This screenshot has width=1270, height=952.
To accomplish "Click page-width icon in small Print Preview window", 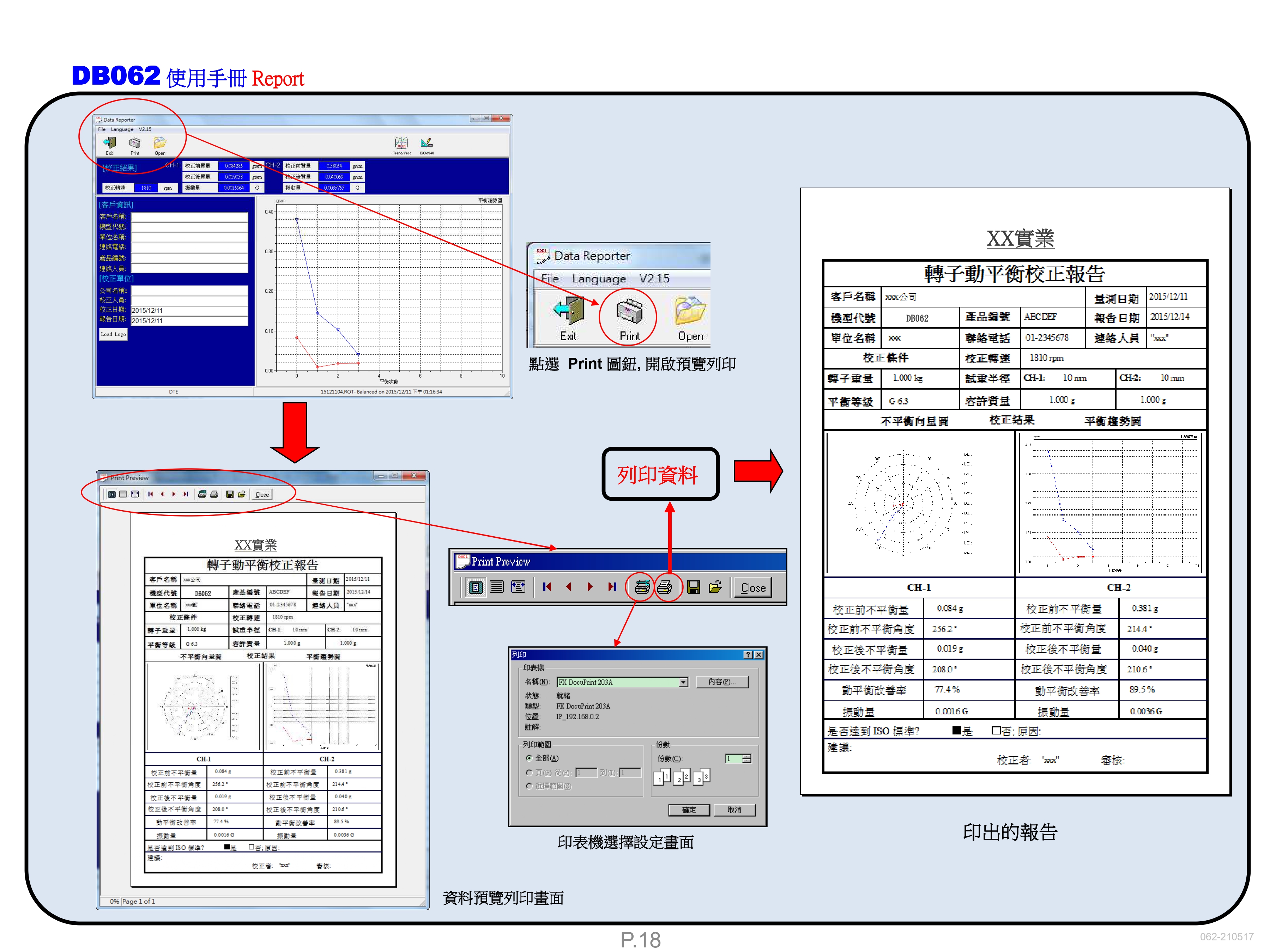I will pyautogui.click(x=134, y=494).
